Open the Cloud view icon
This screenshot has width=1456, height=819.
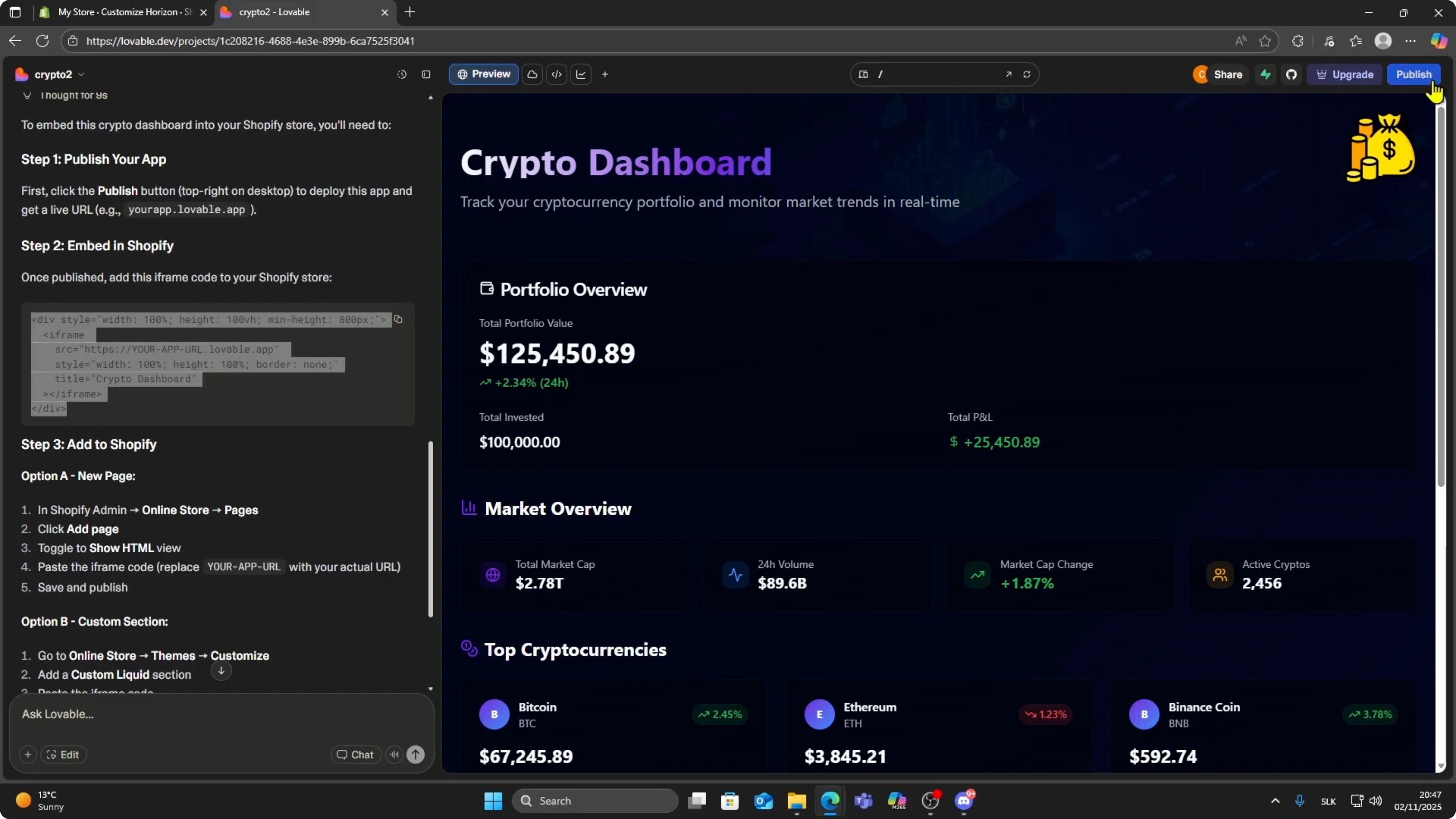click(532, 75)
